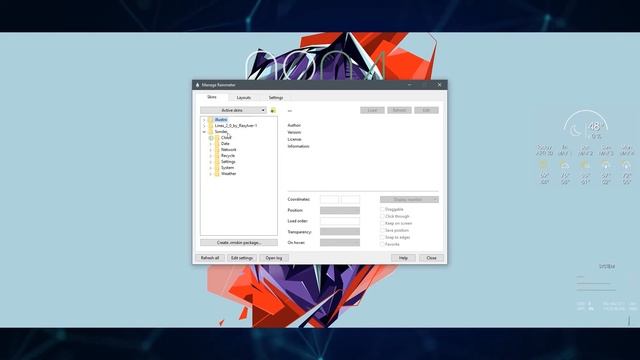Click the 48° temperature on the weather widget

(596, 127)
